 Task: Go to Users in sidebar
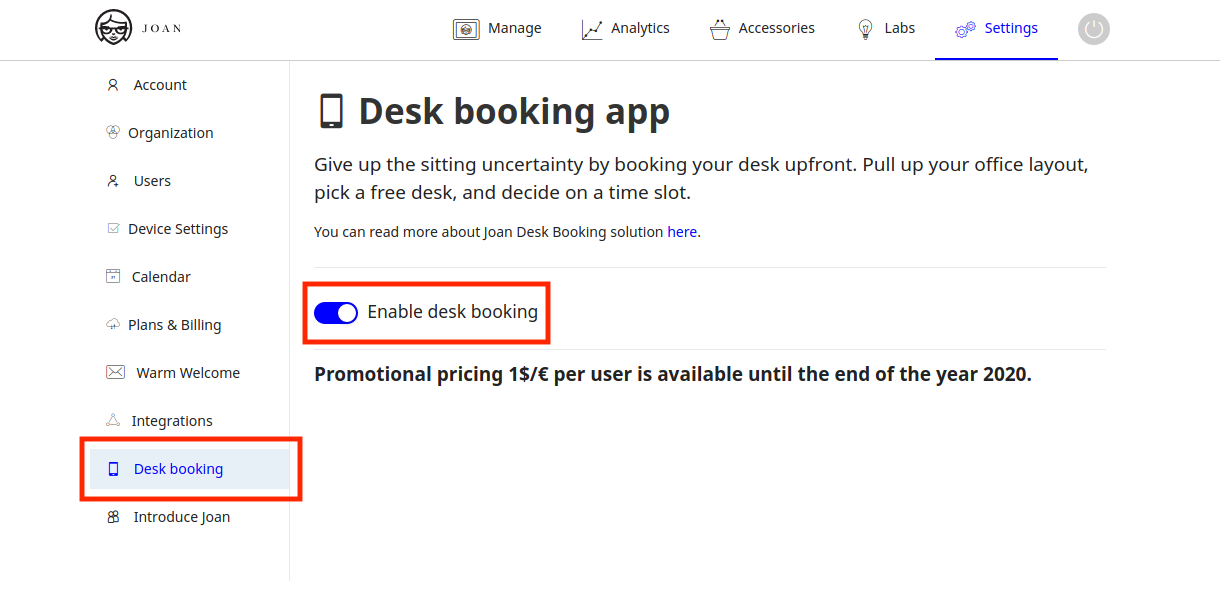(x=190, y=181)
